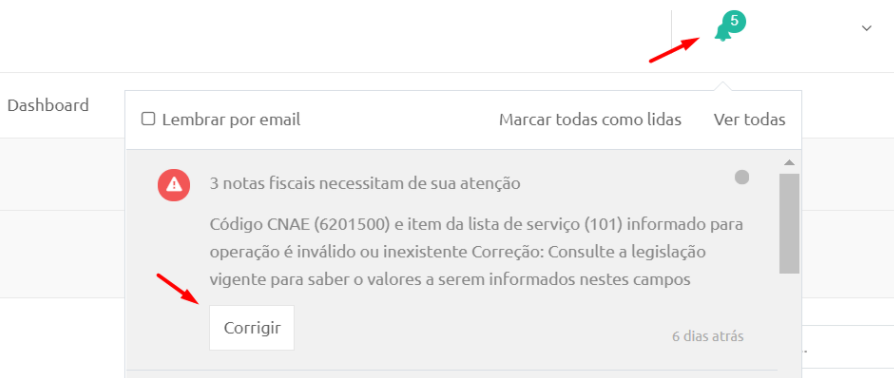Image resolution: width=894 pixels, height=378 pixels.
Task: Click the Código CNAE error message text
Action: 477,252
